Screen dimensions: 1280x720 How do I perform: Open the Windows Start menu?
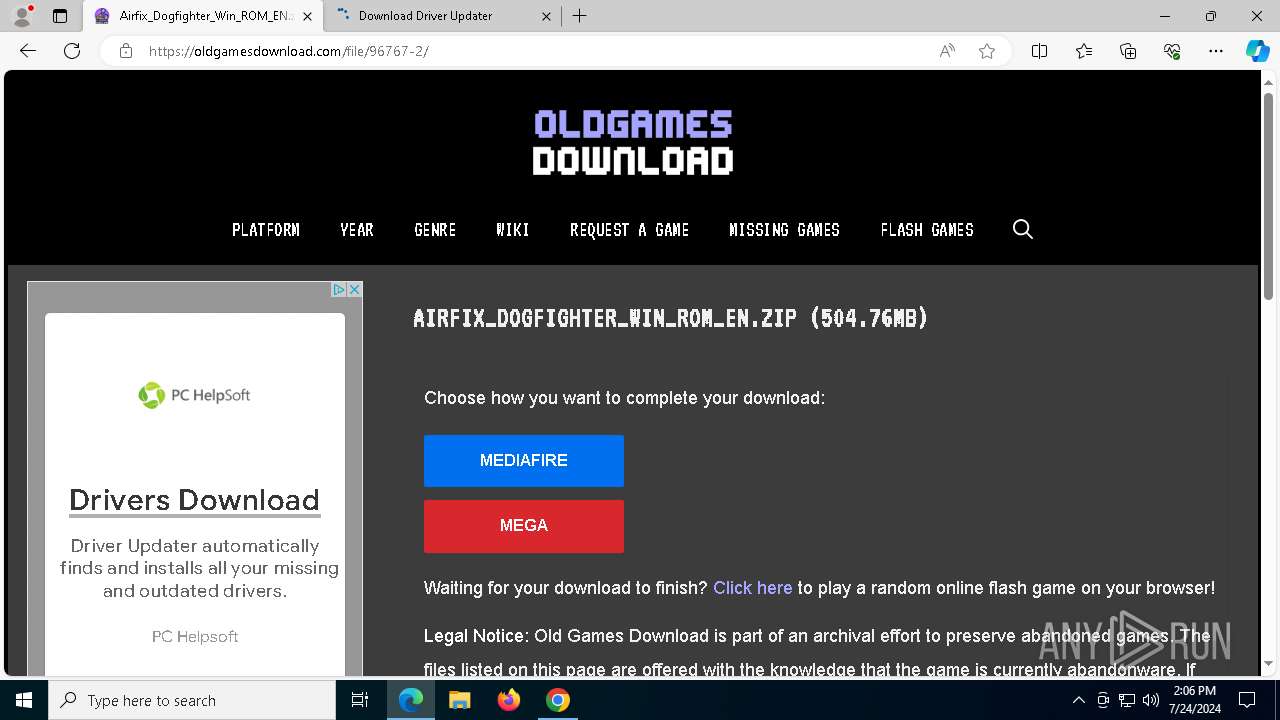(24, 700)
